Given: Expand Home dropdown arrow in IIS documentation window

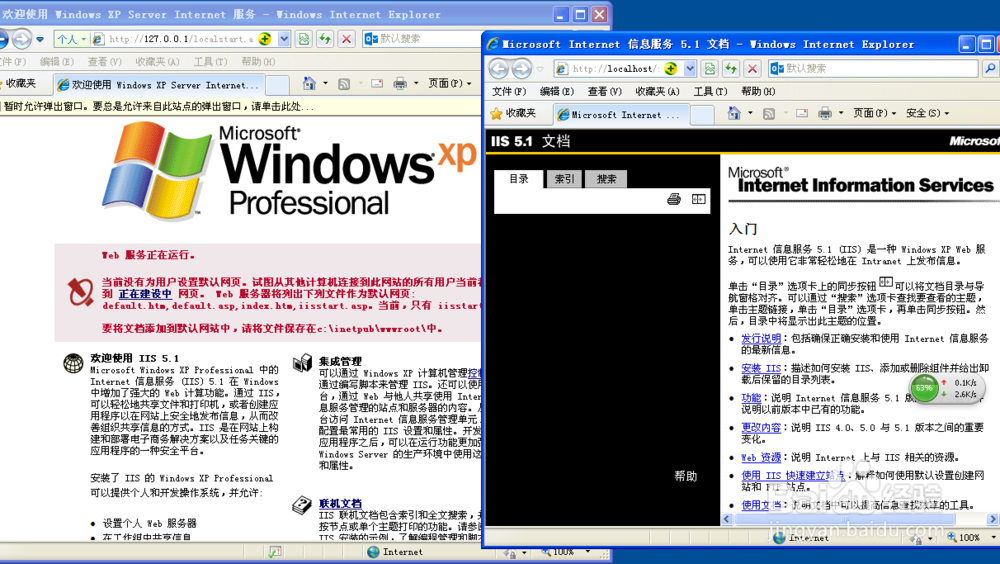Looking at the screenshot, I should 750,114.
